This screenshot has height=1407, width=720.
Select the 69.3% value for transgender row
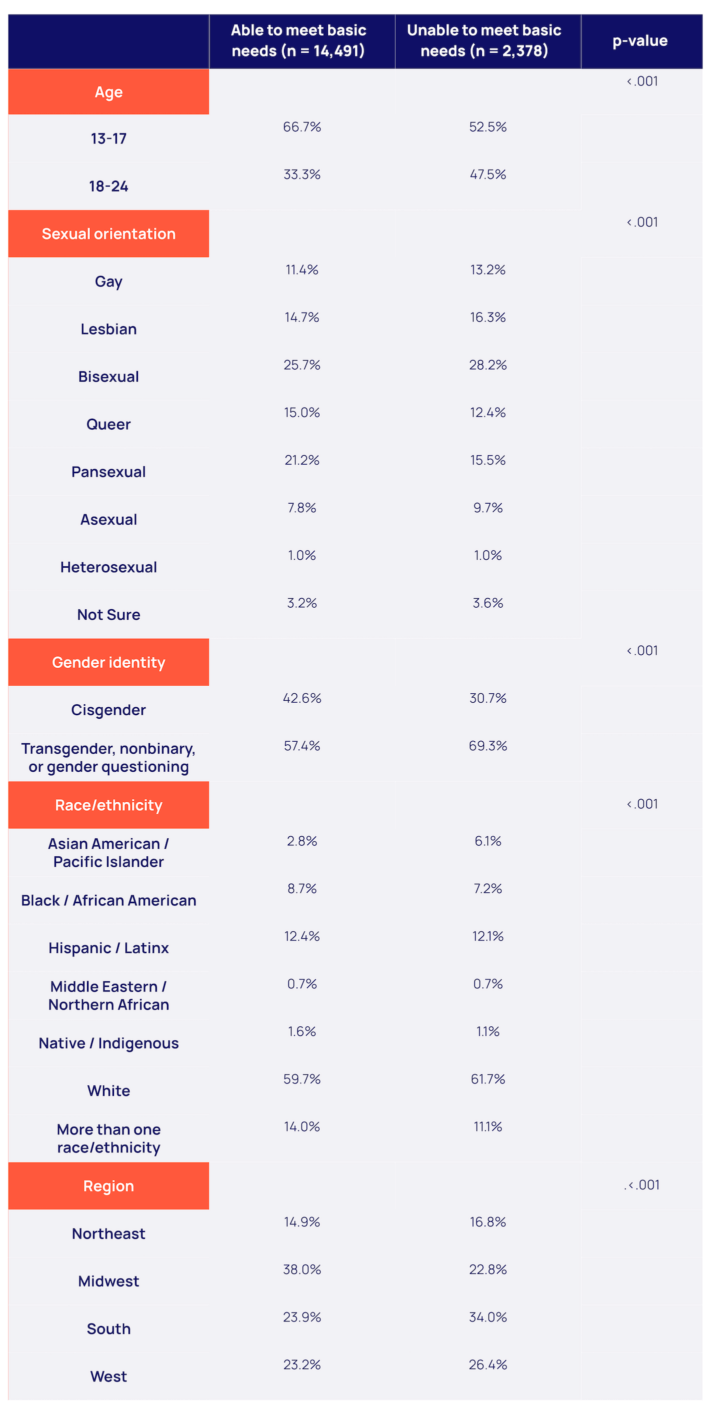(x=488, y=746)
